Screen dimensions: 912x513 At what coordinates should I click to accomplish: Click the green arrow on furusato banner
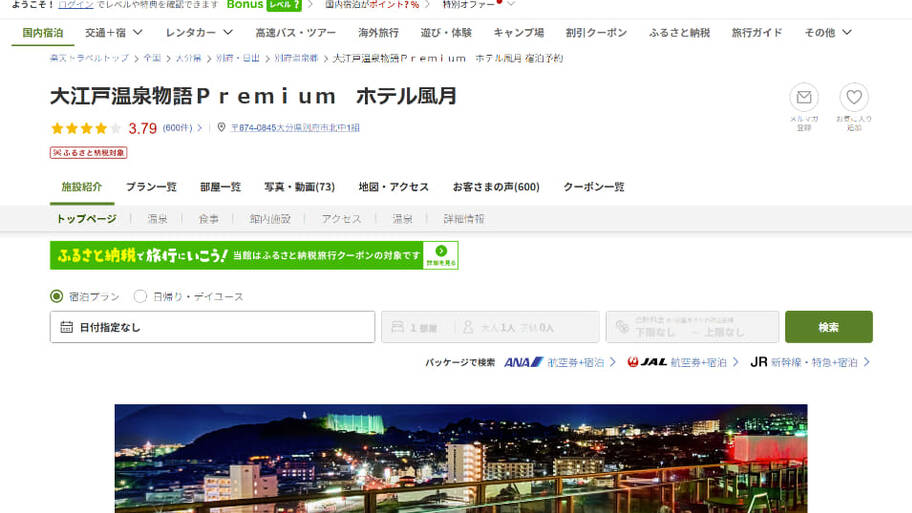pos(441,251)
